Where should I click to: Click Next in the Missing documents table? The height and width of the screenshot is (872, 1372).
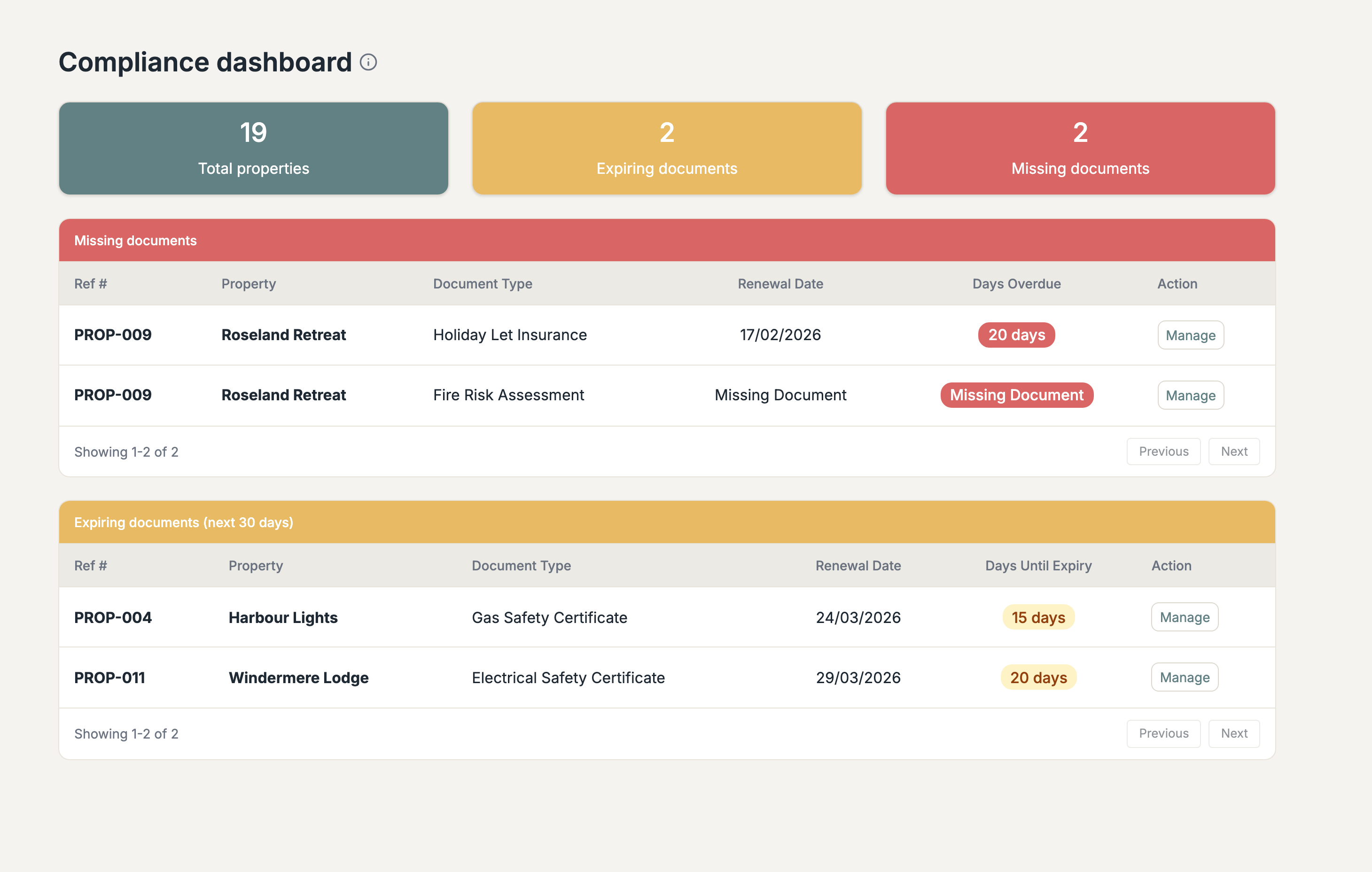click(x=1234, y=451)
